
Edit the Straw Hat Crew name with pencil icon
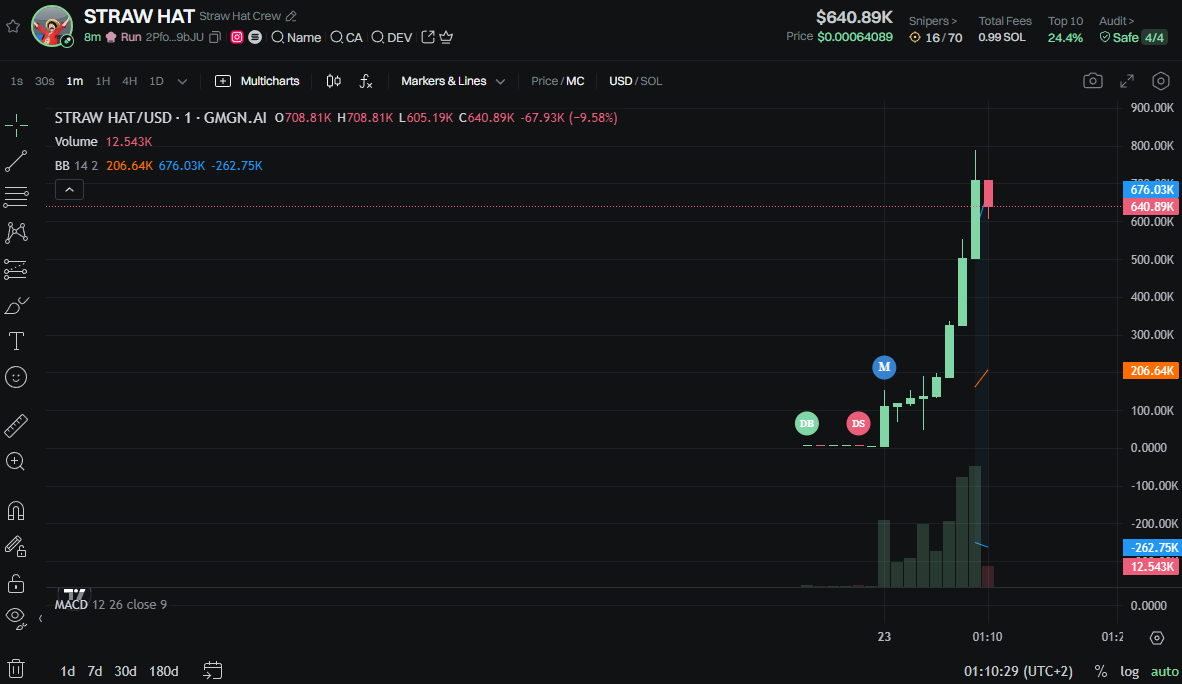pyautogui.click(x=291, y=16)
